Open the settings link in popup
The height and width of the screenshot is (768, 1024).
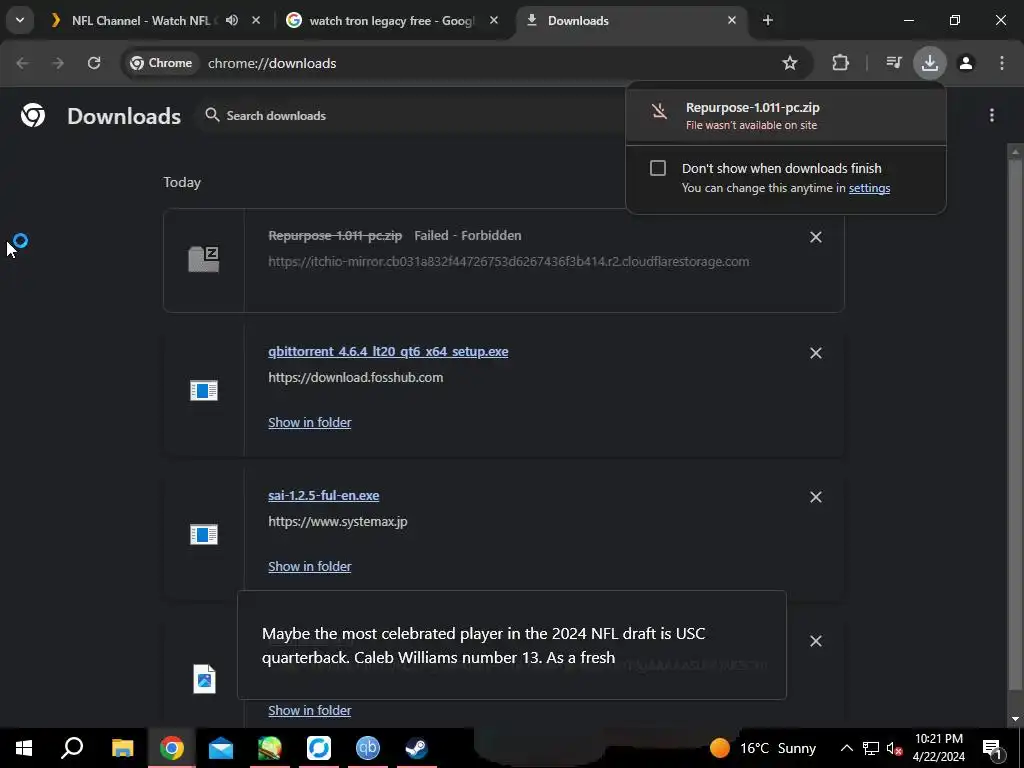869,188
